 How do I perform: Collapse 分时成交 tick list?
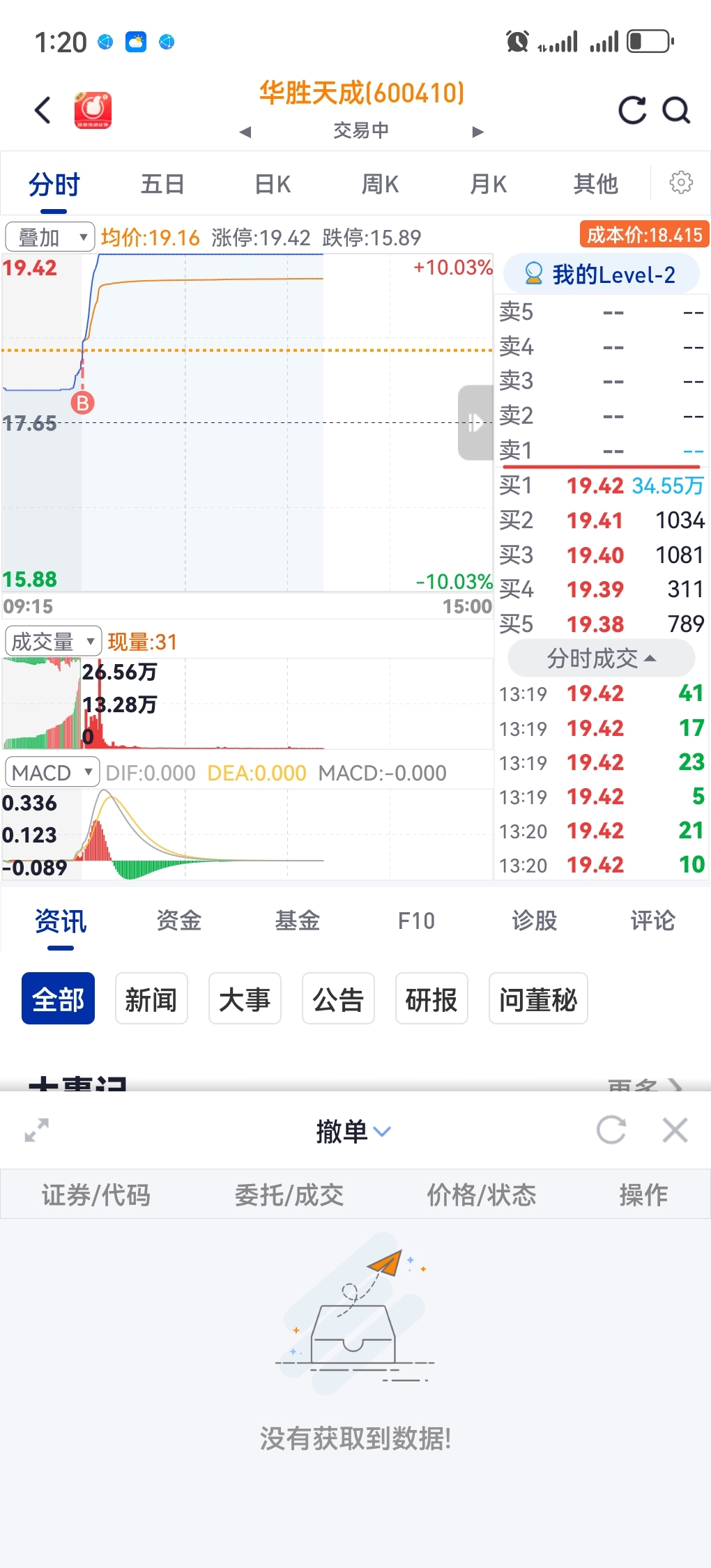pos(601,658)
